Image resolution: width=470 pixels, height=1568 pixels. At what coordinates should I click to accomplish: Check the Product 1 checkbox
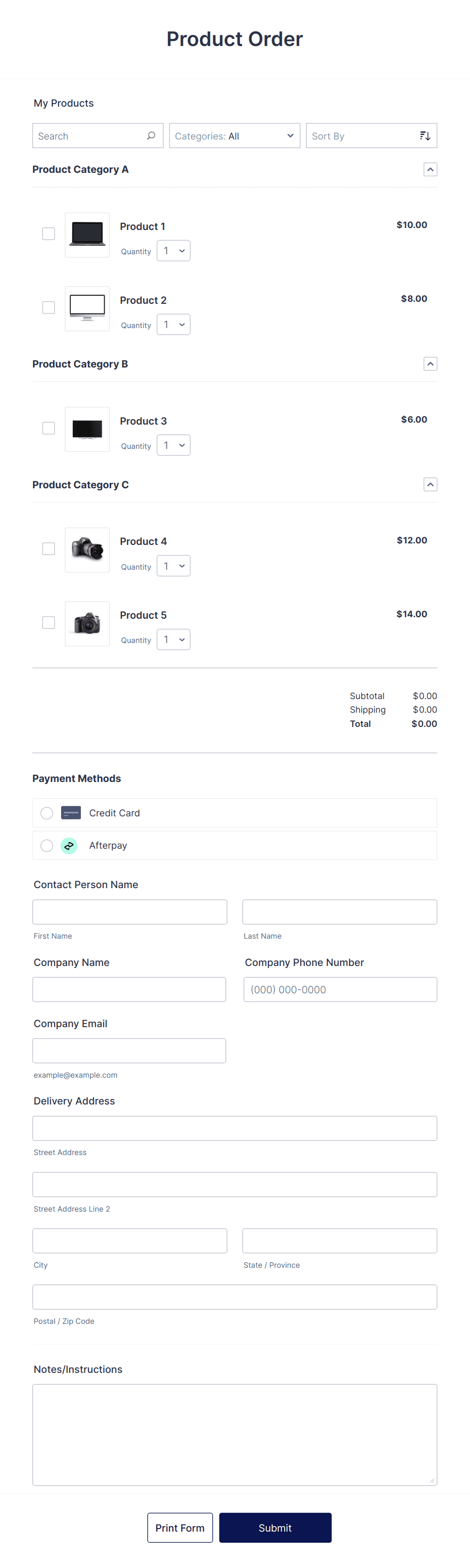tap(48, 233)
